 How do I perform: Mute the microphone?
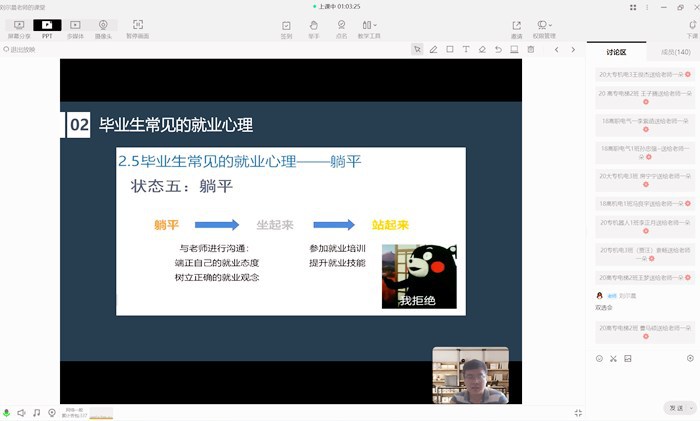[x=7, y=412]
